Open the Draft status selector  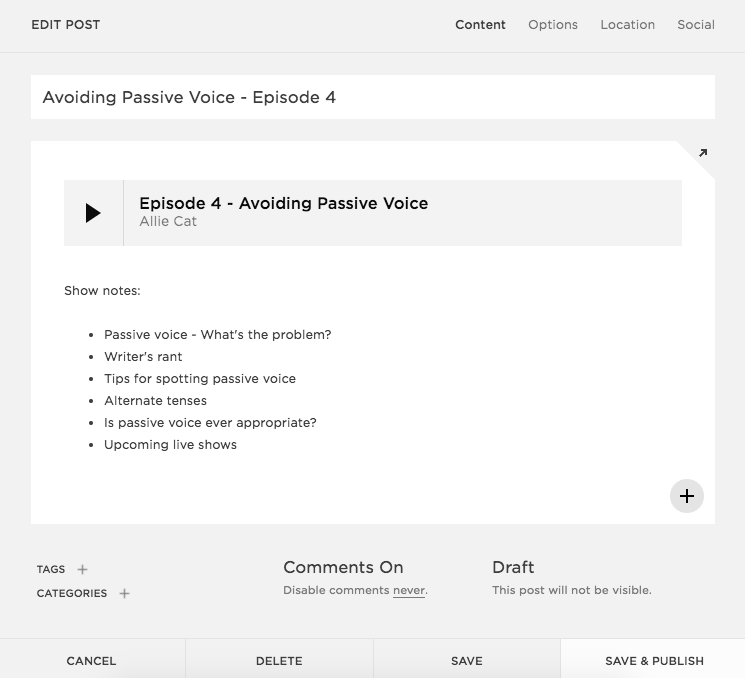coord(513,567)
